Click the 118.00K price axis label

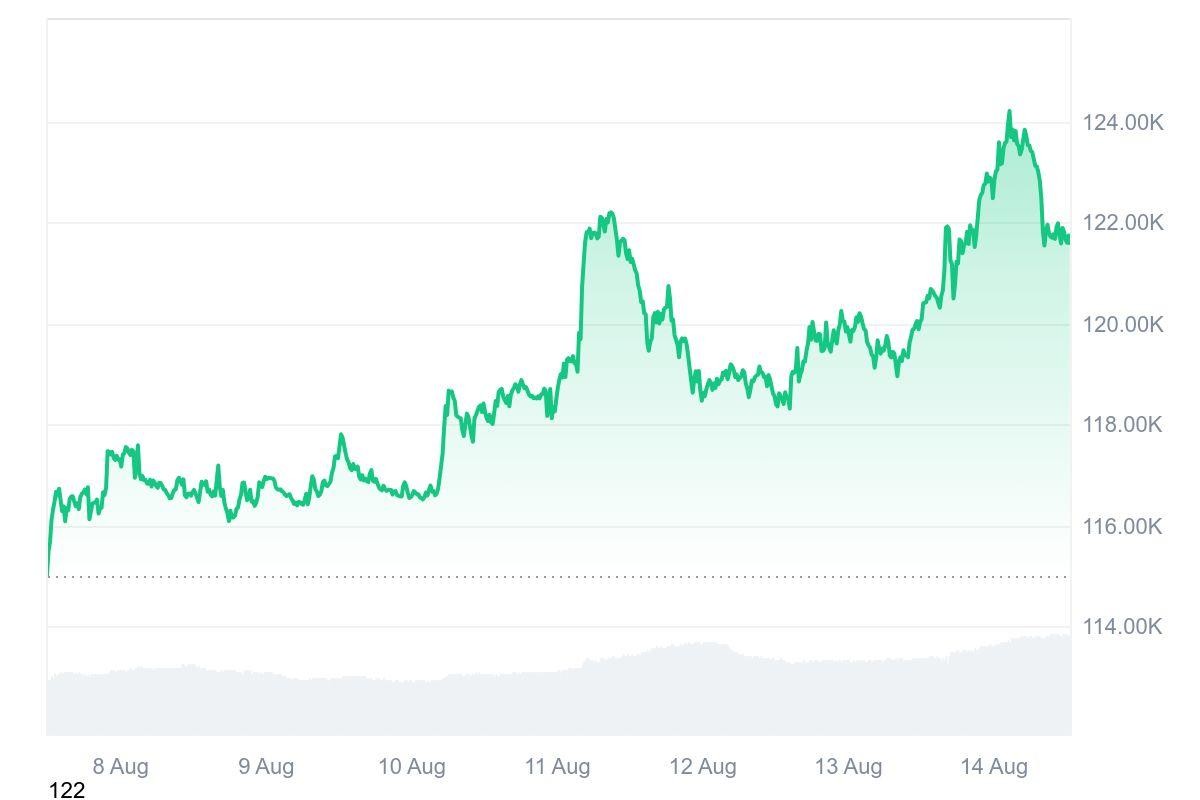[1123, 425]
